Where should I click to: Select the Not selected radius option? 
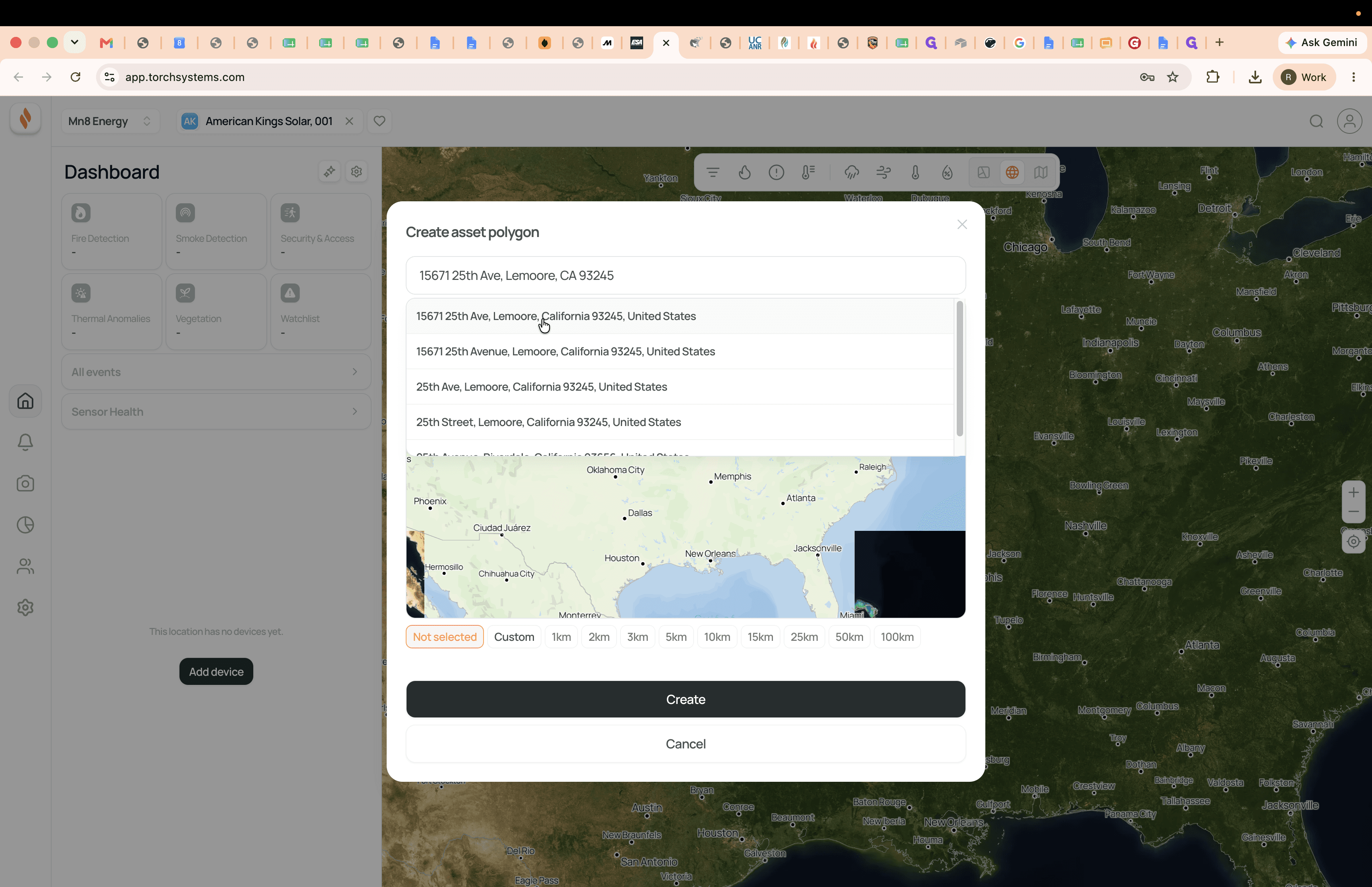[x=445, y=637]
